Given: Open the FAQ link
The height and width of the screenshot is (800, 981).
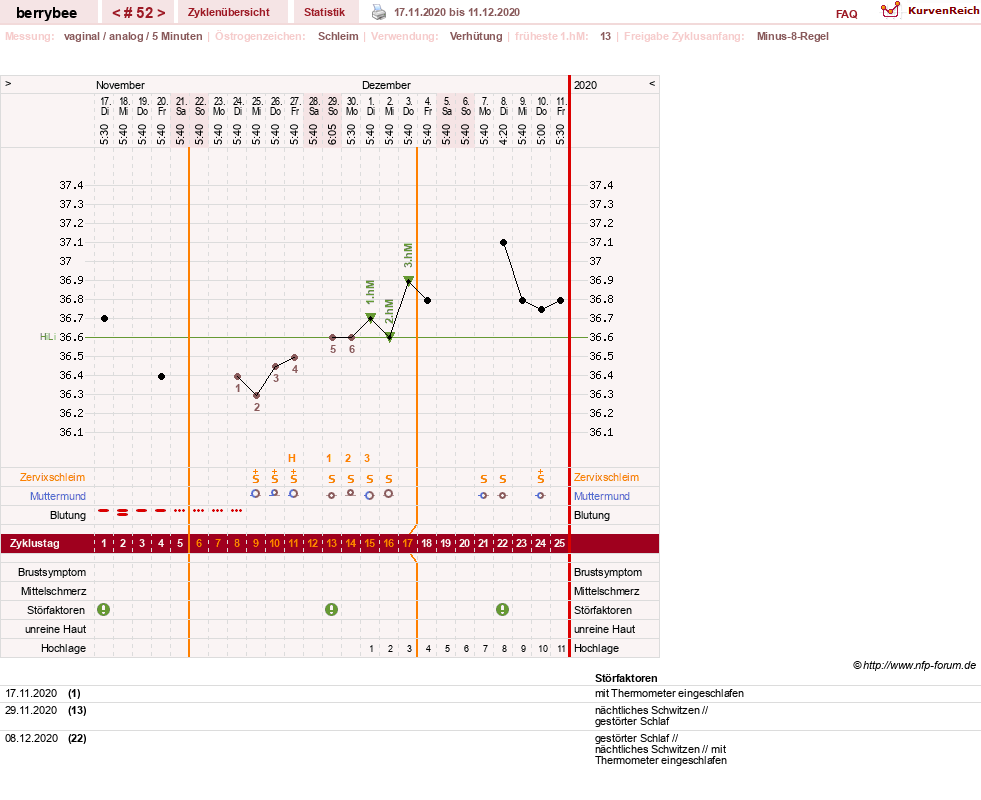Looking at the screenshot, I should click(846, 14).
